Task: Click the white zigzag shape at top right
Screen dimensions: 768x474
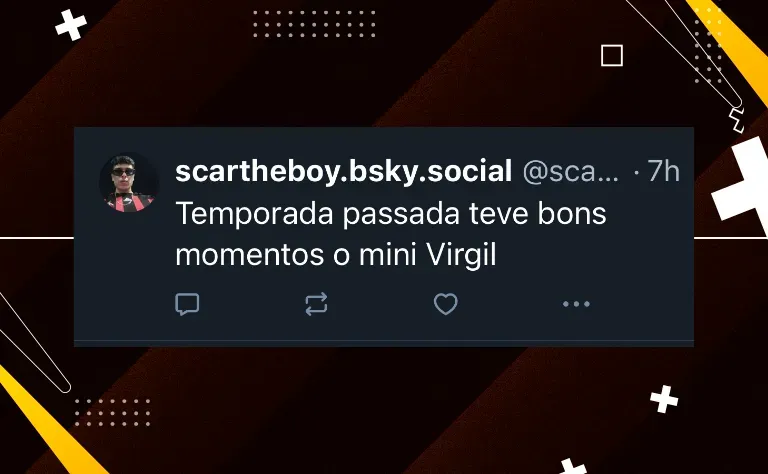Action: (736, 120)
